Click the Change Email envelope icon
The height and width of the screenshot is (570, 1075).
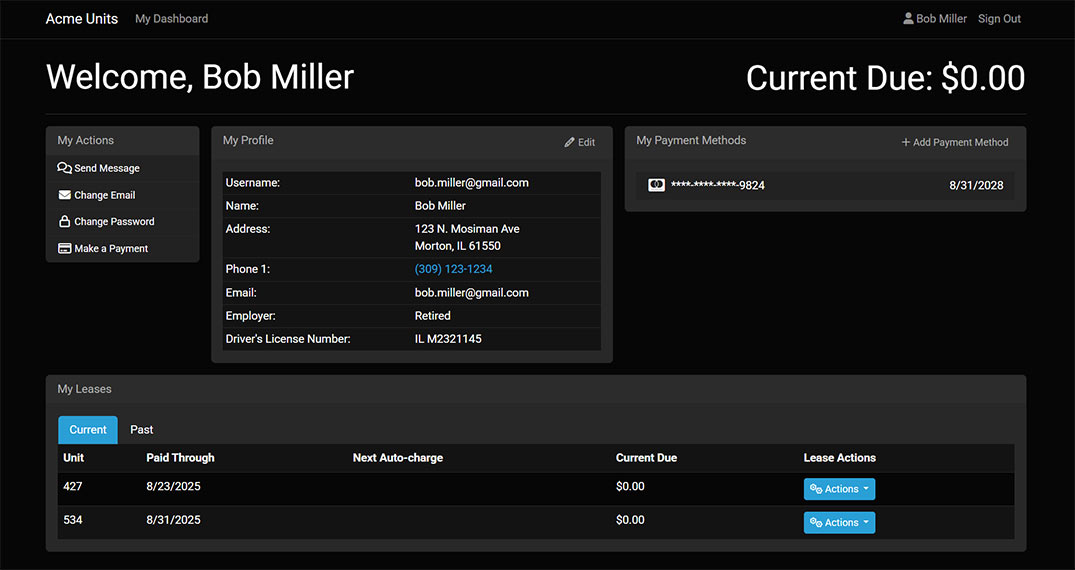pyautogui.click(x=64, y=195)
